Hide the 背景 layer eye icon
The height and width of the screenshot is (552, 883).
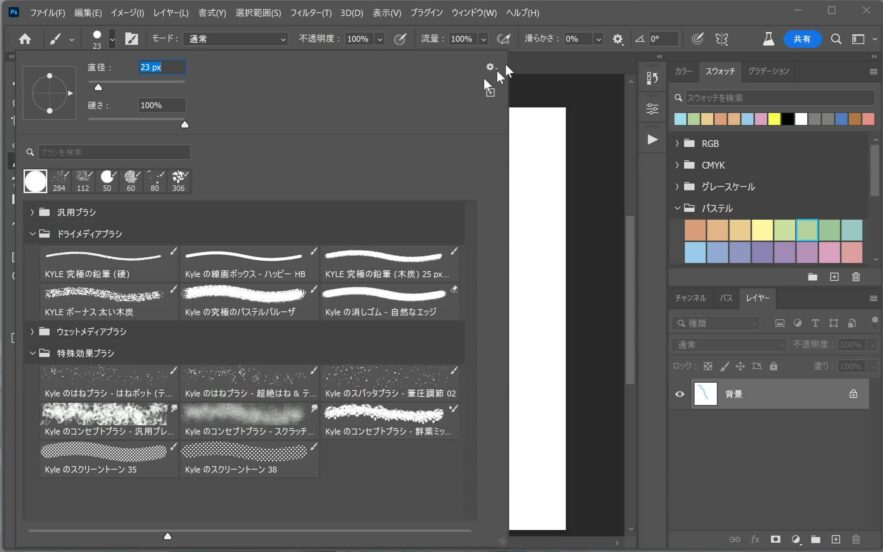[680, 394]
